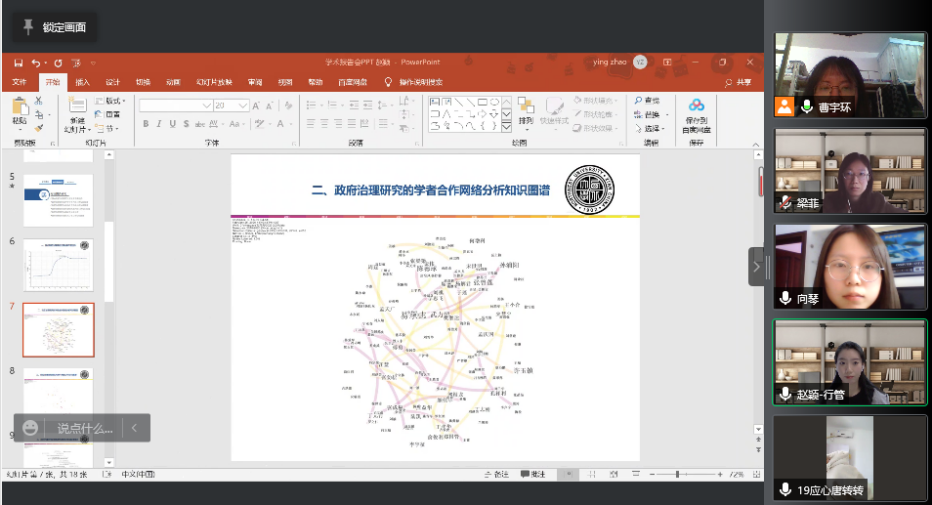Toggle bold formatting button
Viewport: 932px width, 505px height.
tap(146, 124)
